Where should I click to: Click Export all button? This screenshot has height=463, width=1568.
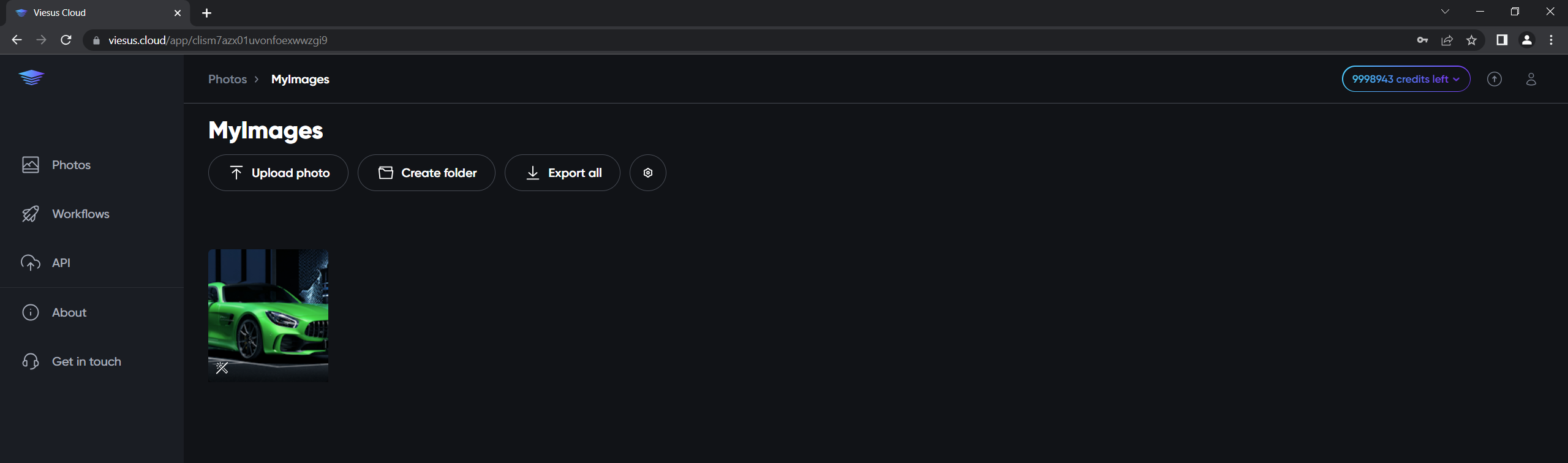(x=562, y=173)
